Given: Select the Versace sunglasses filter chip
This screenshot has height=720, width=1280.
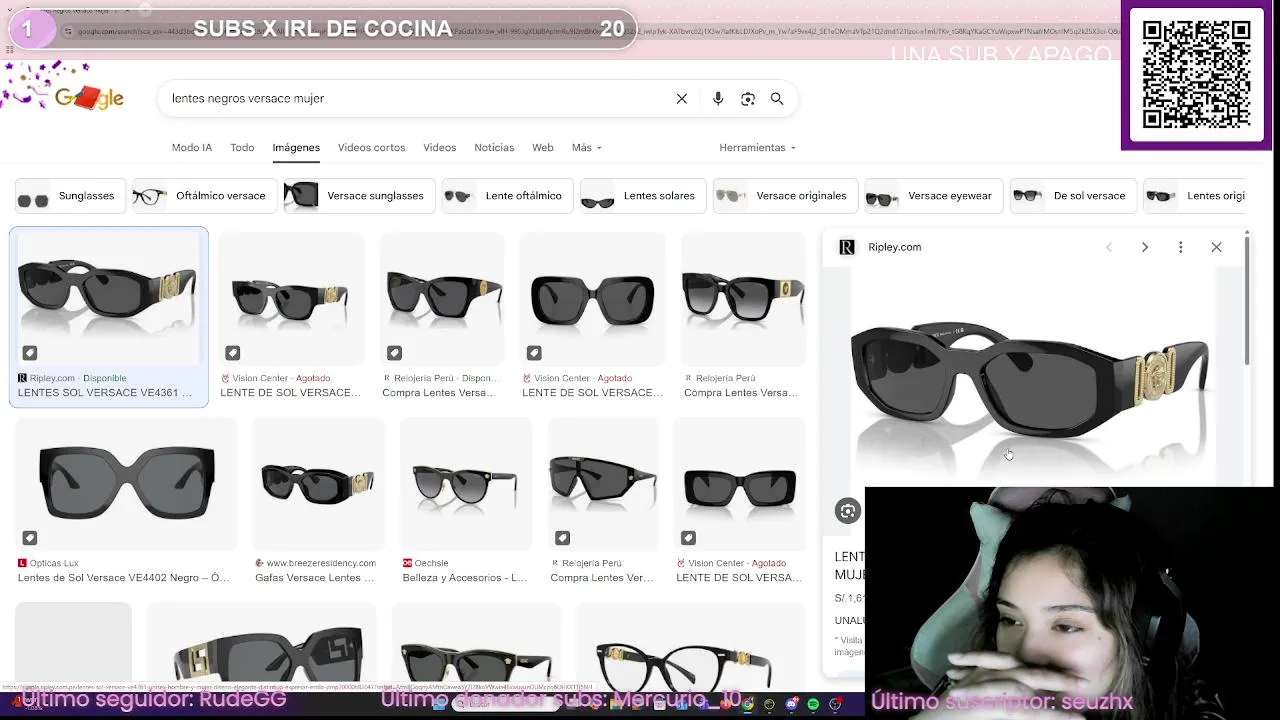Looking at the screenshot, I should tap(358, 196).
